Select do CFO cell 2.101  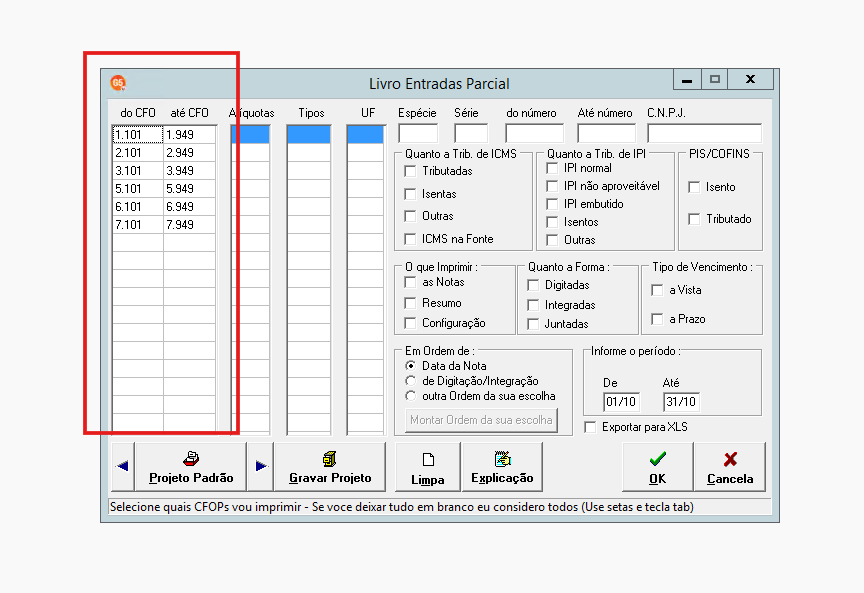point(138,153)
